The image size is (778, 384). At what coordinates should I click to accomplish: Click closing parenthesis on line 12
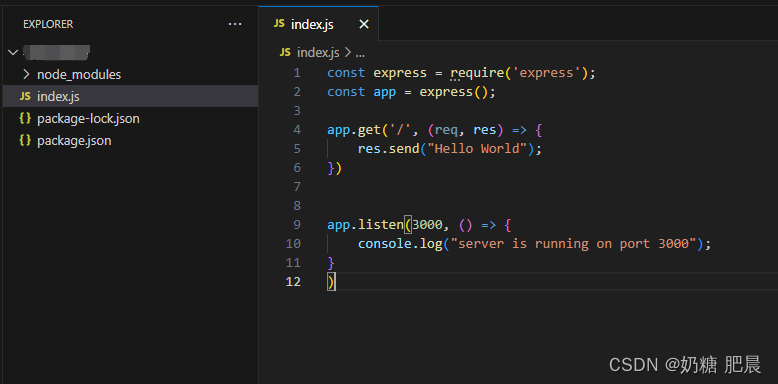331,282
